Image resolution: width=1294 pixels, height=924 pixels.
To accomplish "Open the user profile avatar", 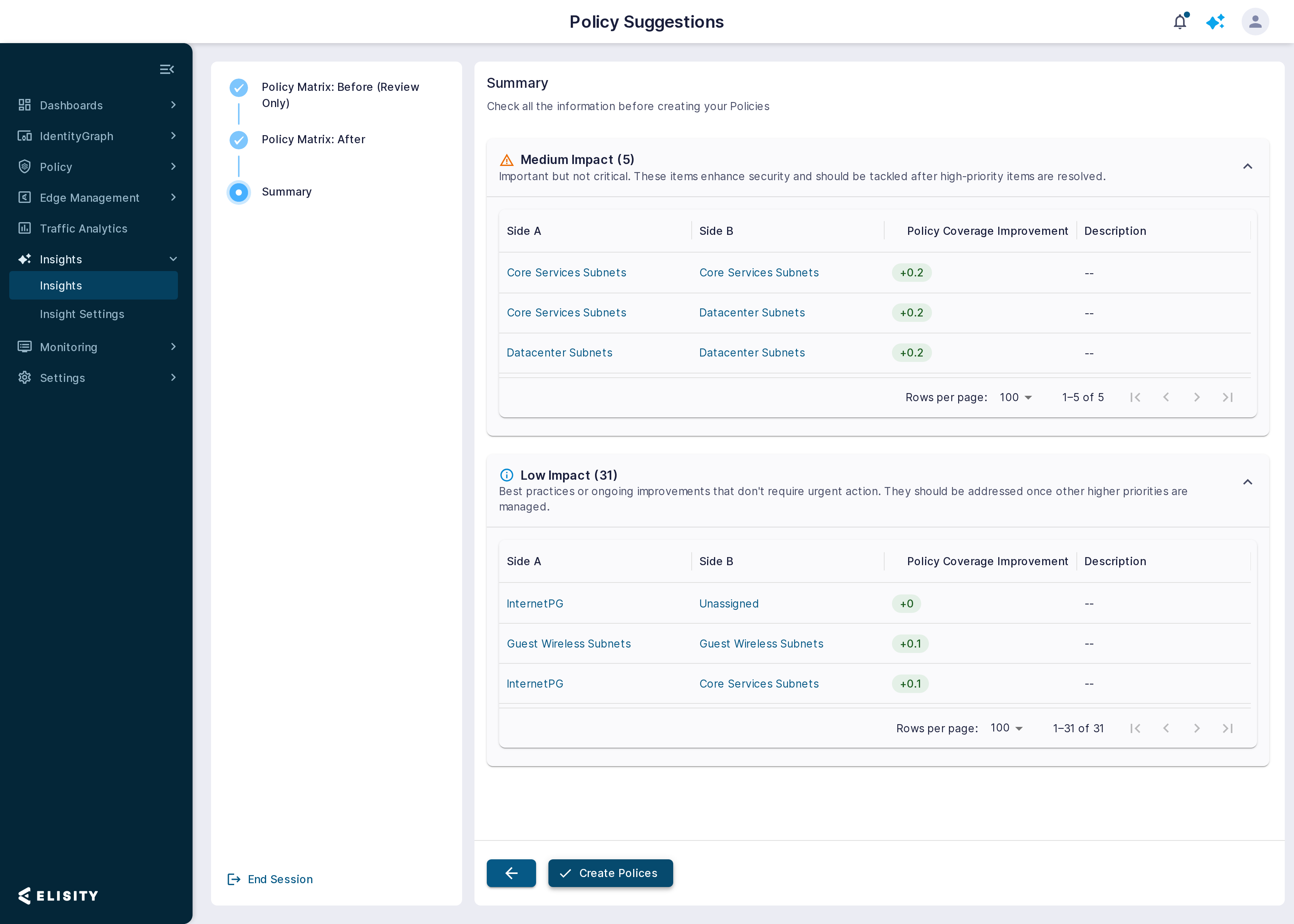I will point(1255,22).
